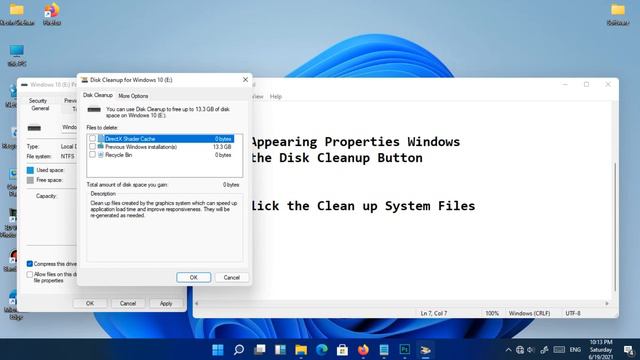Open the General tab in Properties

click(40, 108)
